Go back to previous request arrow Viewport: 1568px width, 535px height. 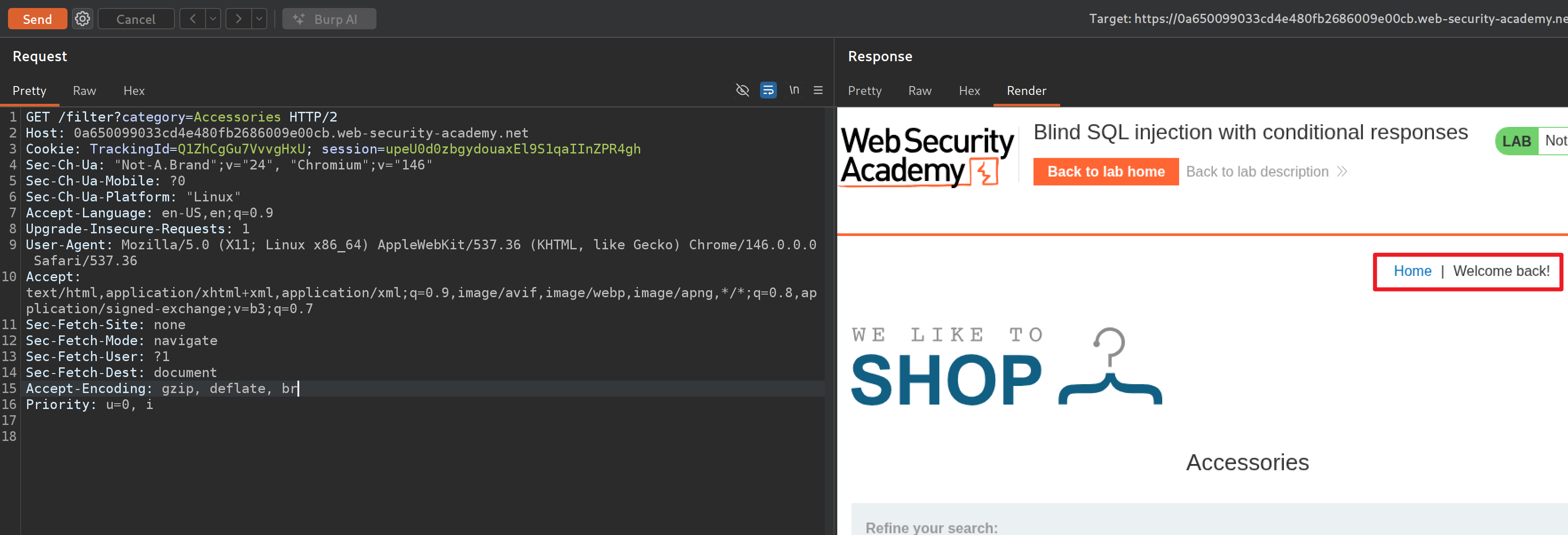(x=192, y=19)
